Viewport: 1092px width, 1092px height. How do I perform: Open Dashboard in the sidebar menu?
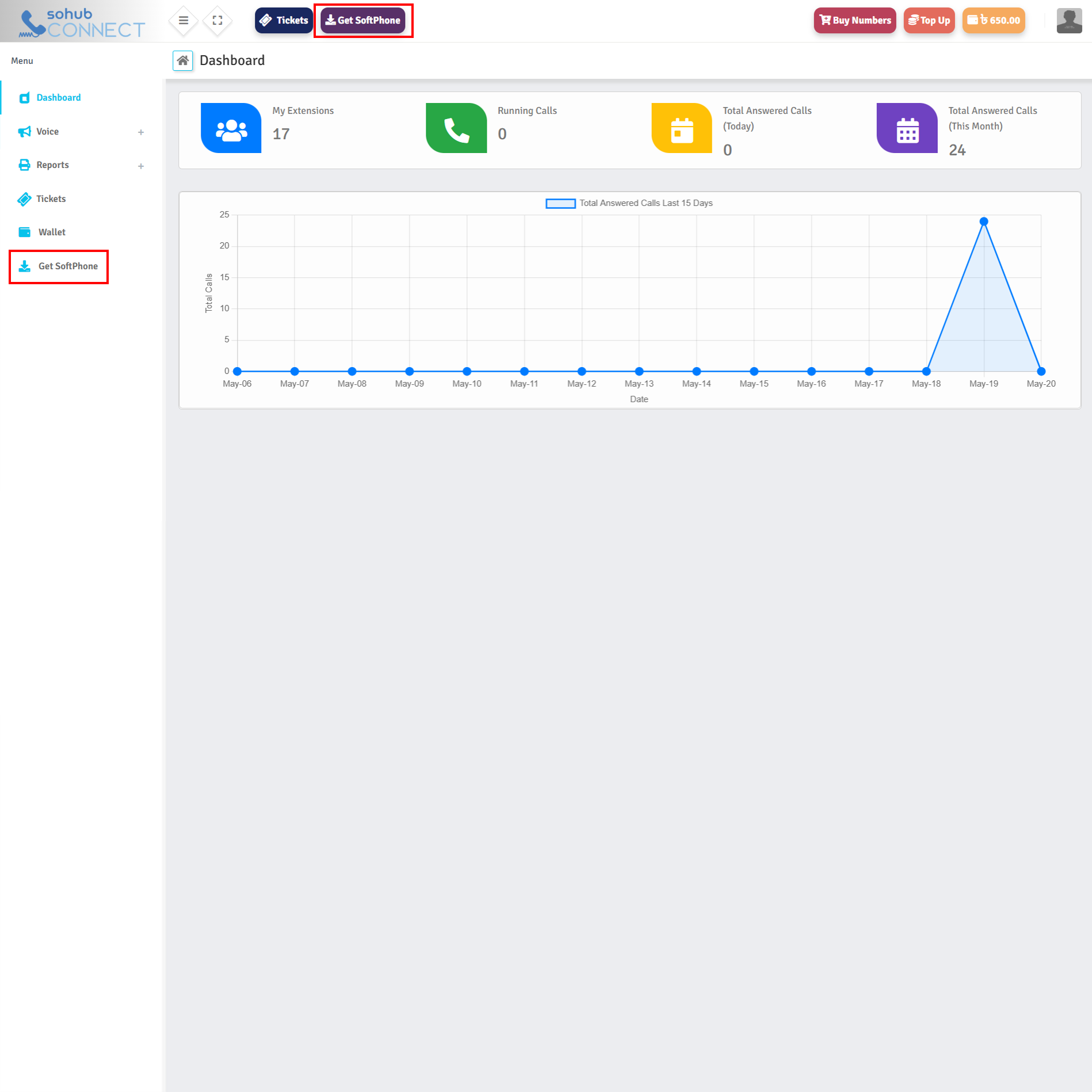pos(58,98)
